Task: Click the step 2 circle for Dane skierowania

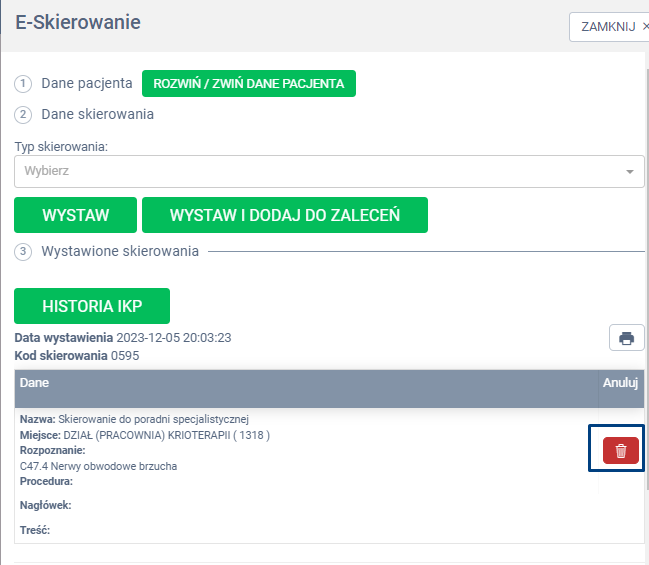Action: pyautogui.click(x=24, y=114)
